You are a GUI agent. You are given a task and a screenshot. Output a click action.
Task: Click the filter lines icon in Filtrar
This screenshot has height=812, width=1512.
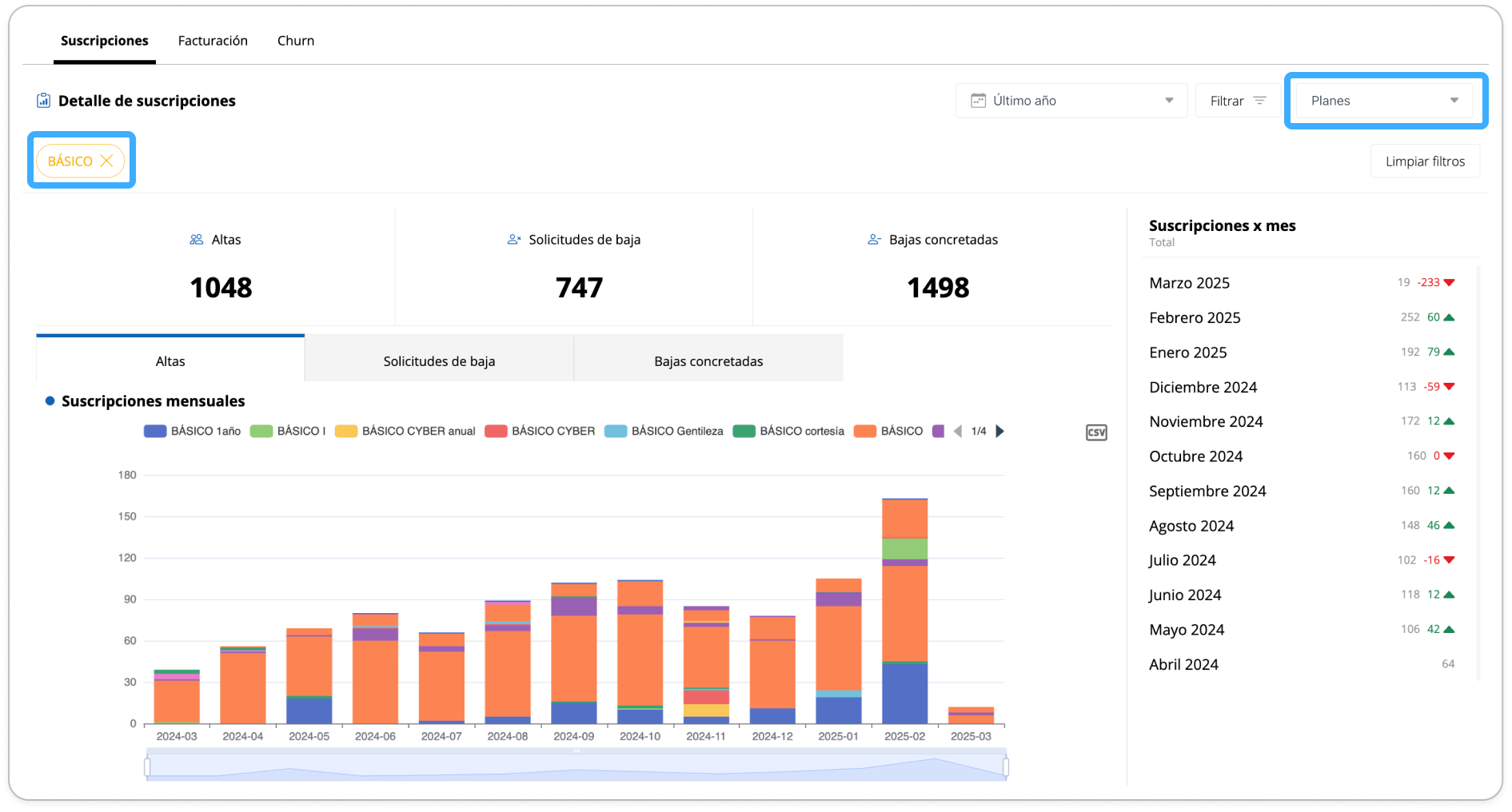[1259, 101]
